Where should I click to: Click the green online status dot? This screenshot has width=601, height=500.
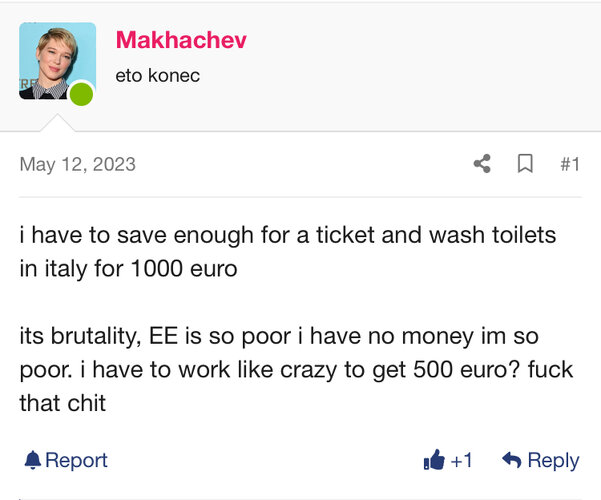pos(81,95)
